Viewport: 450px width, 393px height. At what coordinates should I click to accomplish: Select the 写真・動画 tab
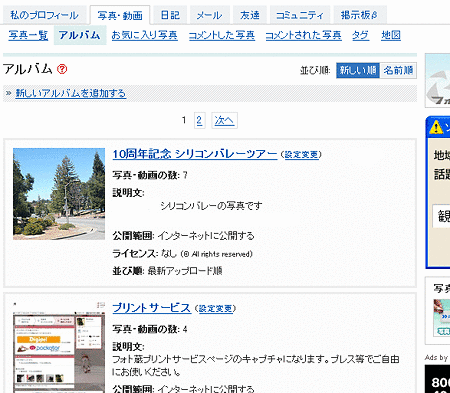[x=120, y=15]
